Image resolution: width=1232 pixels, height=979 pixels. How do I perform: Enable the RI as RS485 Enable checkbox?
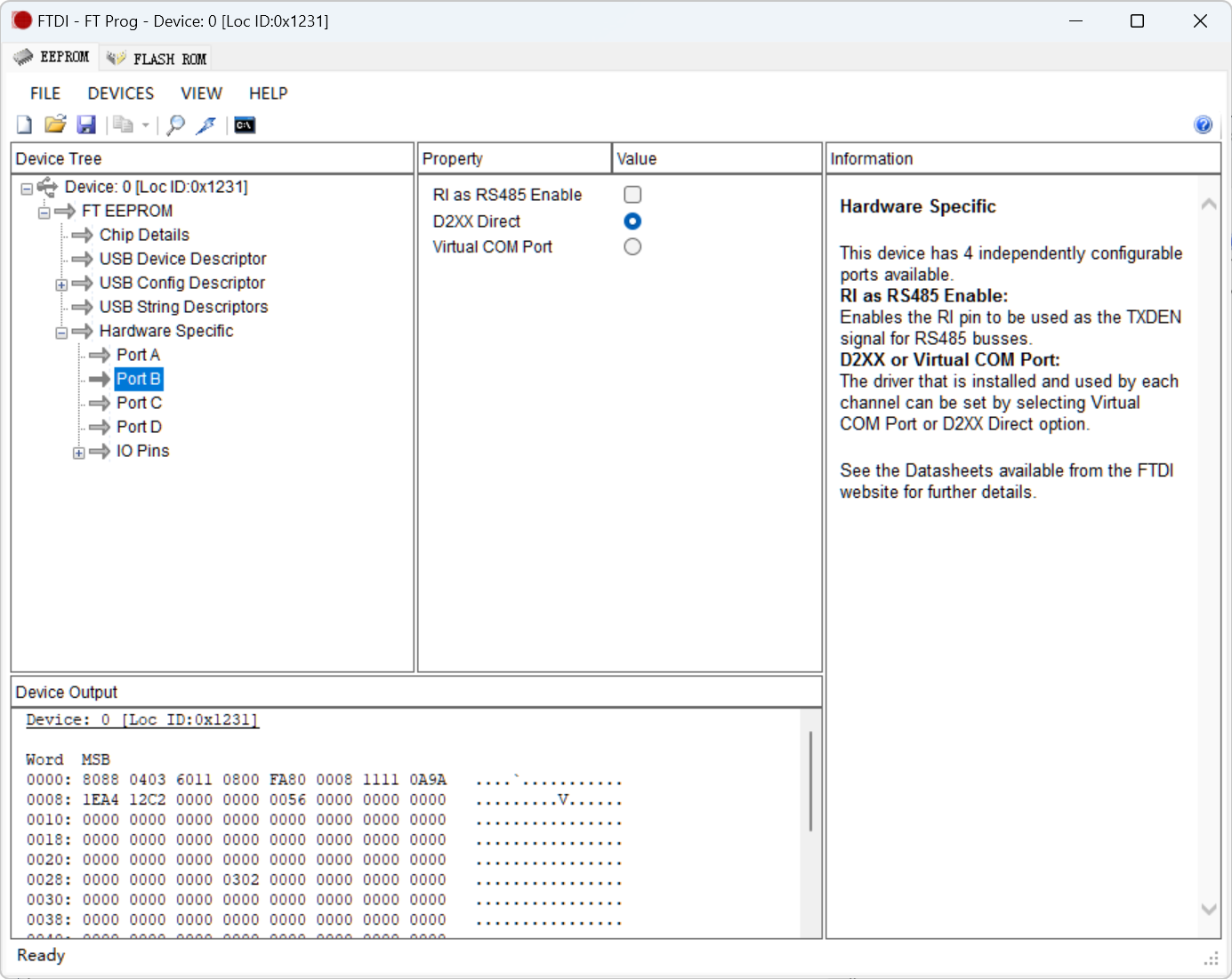coord(632,195)
